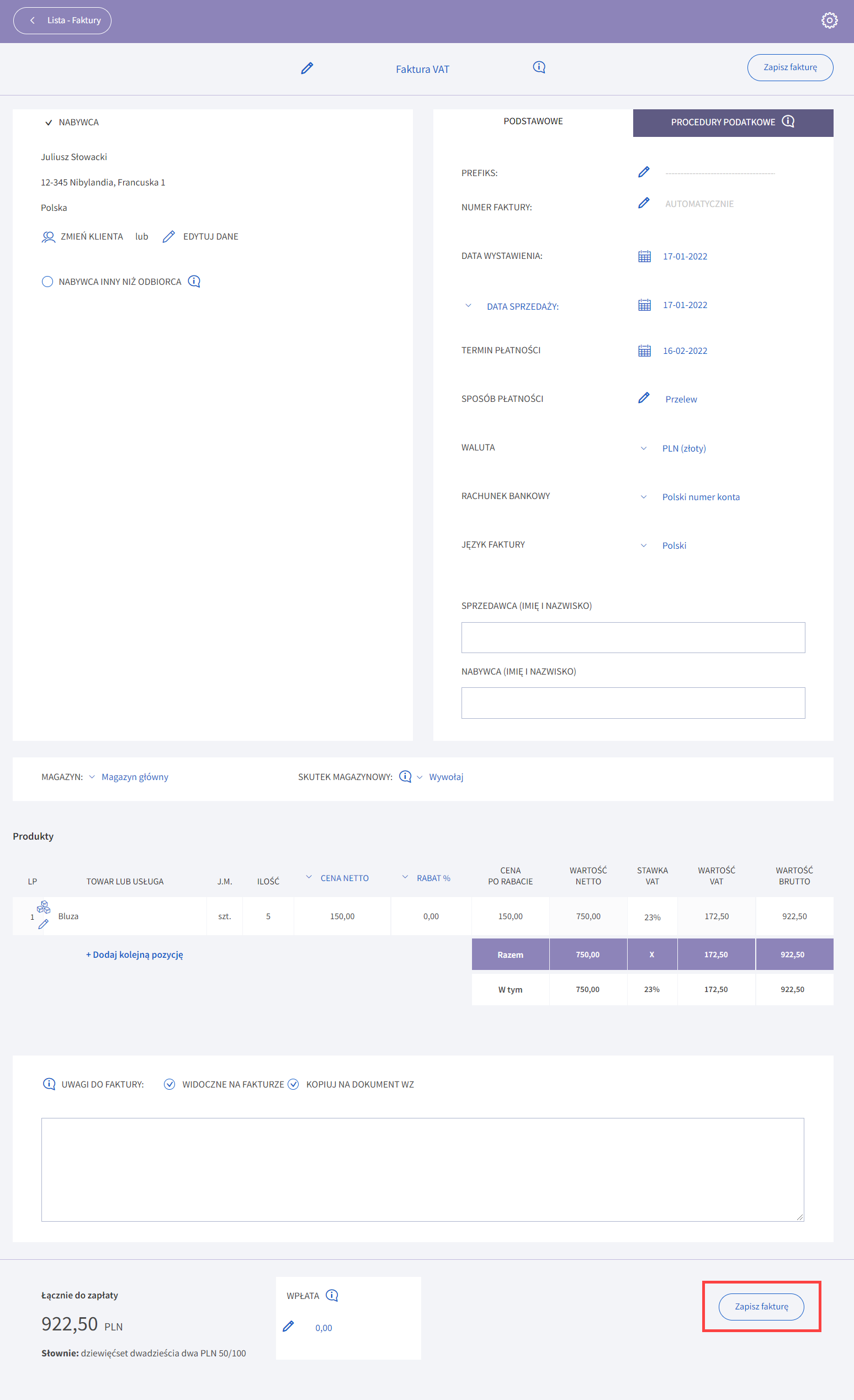The height and width of the screenshot is (1400, 854).
Task: Click the Zmień klienta people icon
Action: (48, 237)
